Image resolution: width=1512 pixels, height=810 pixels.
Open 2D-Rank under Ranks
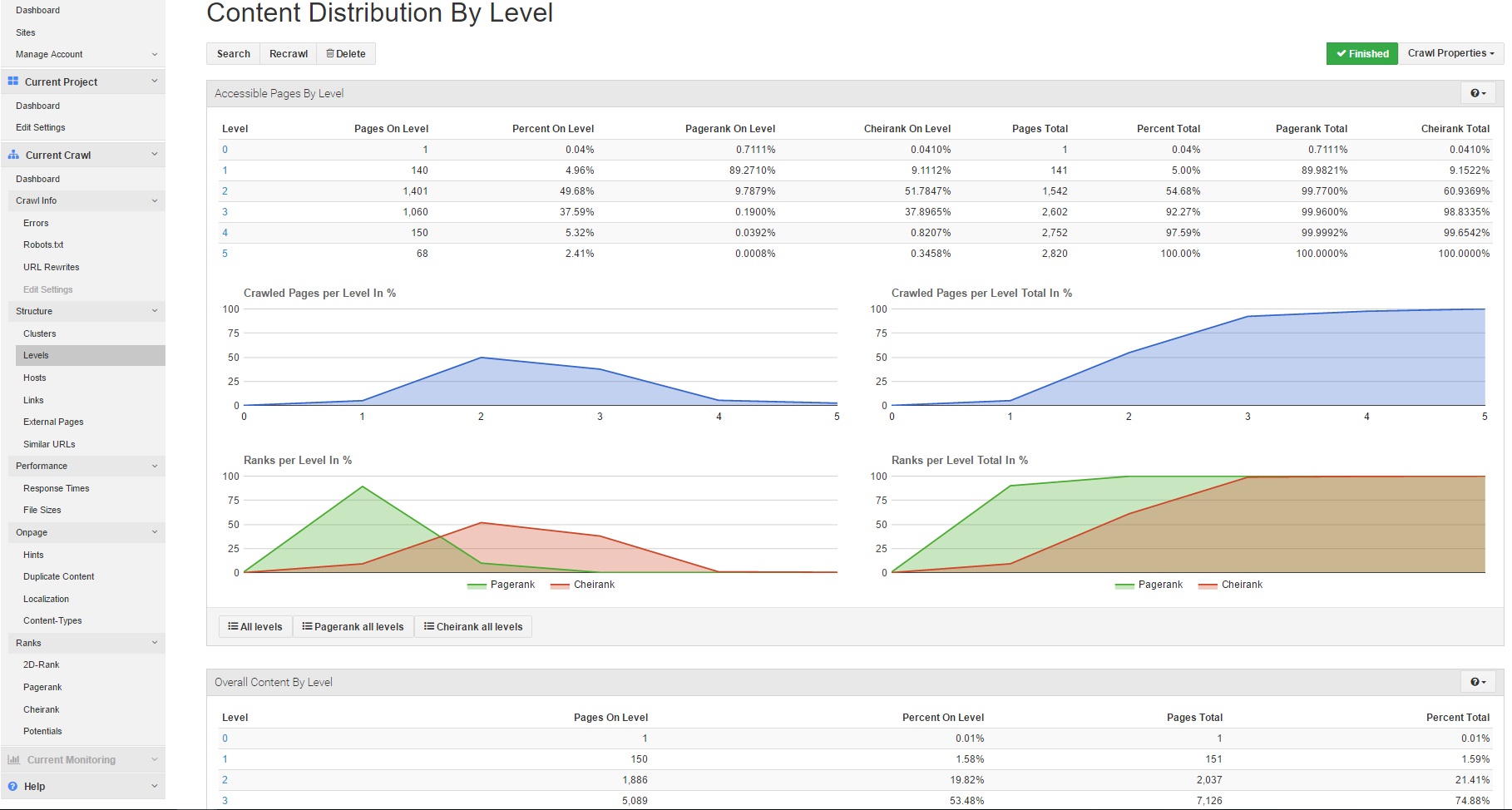tap(42, 664)
